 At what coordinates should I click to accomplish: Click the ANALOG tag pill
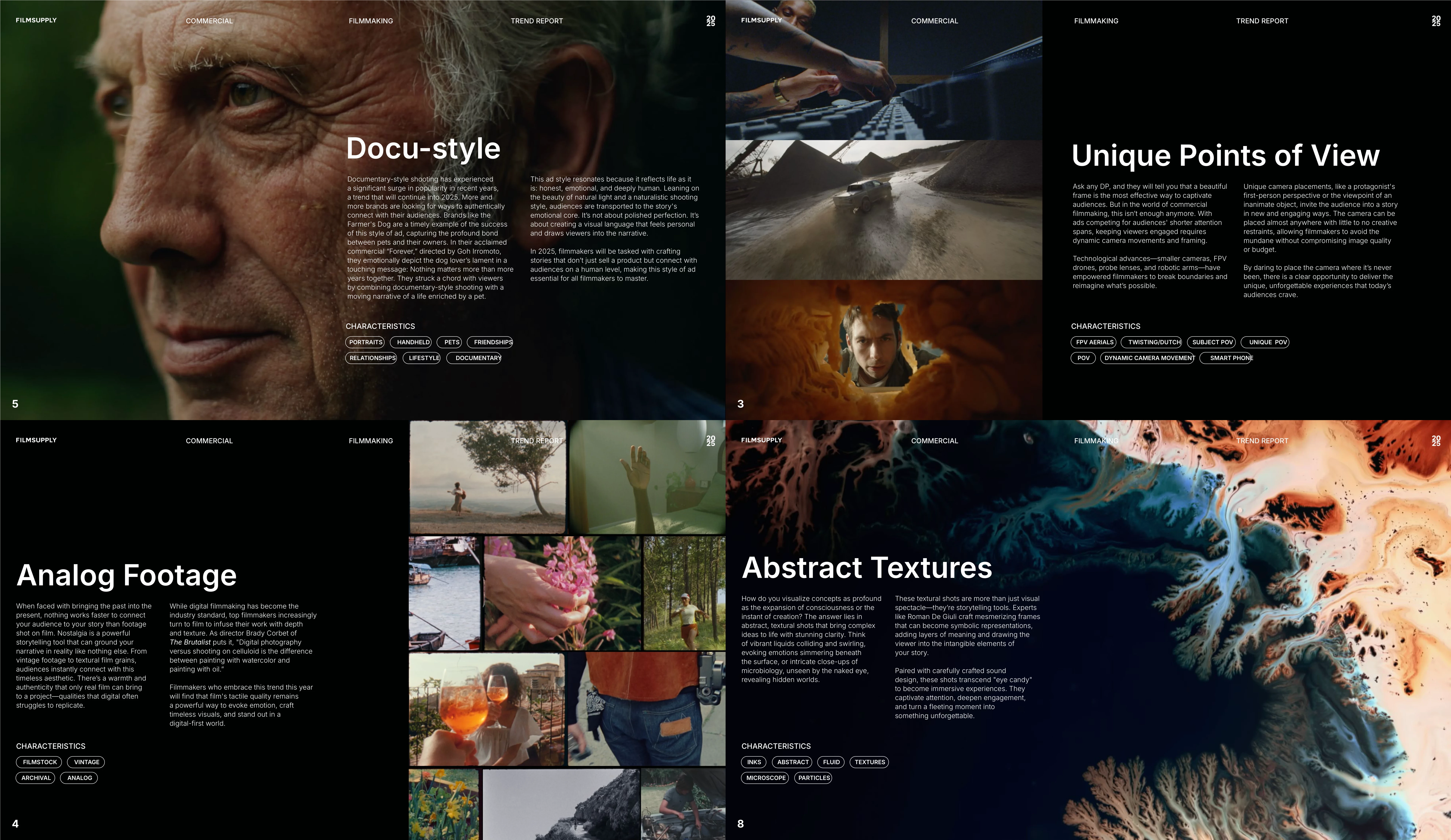(x=79, y=778)
